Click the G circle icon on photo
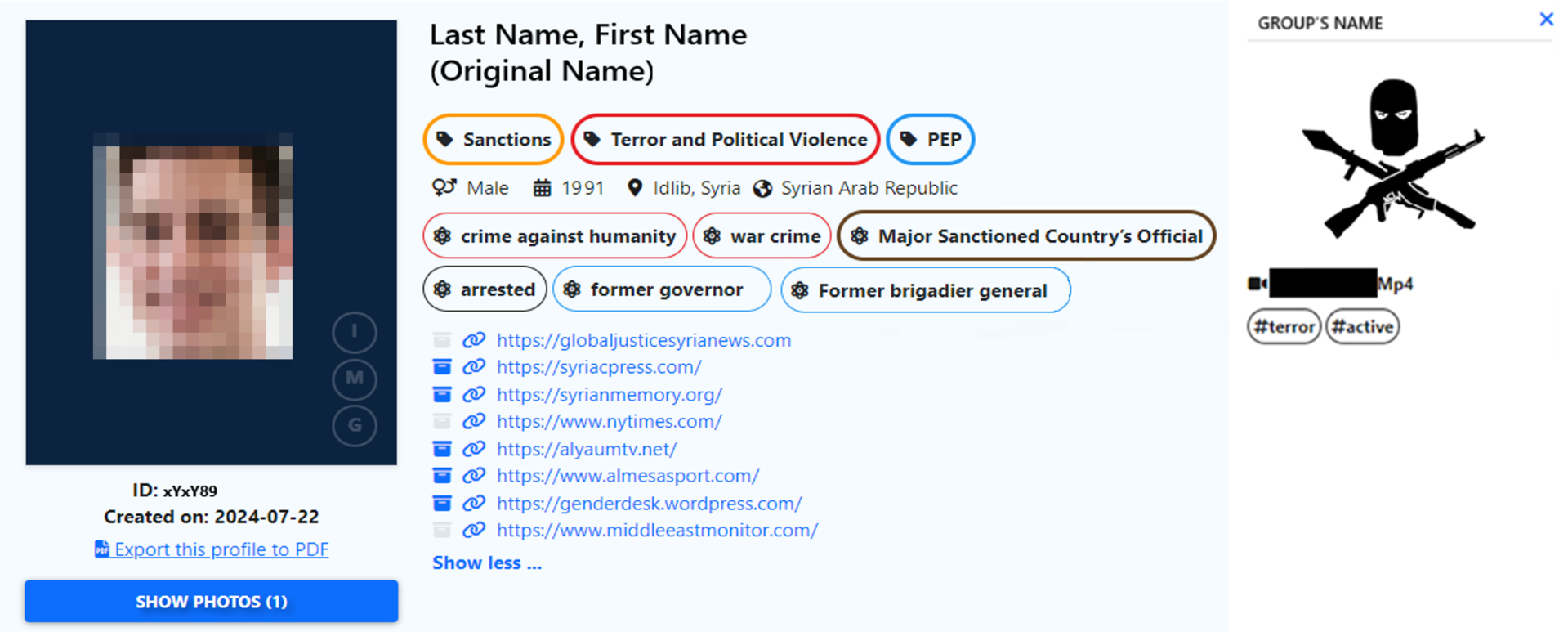This screenshot has height=632, width=1568. (x=355, y=425)
